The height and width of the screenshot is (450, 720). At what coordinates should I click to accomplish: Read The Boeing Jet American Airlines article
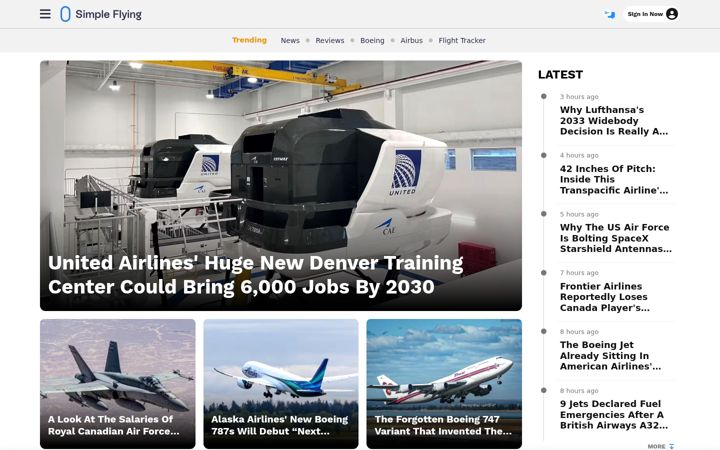click(610, 355)
